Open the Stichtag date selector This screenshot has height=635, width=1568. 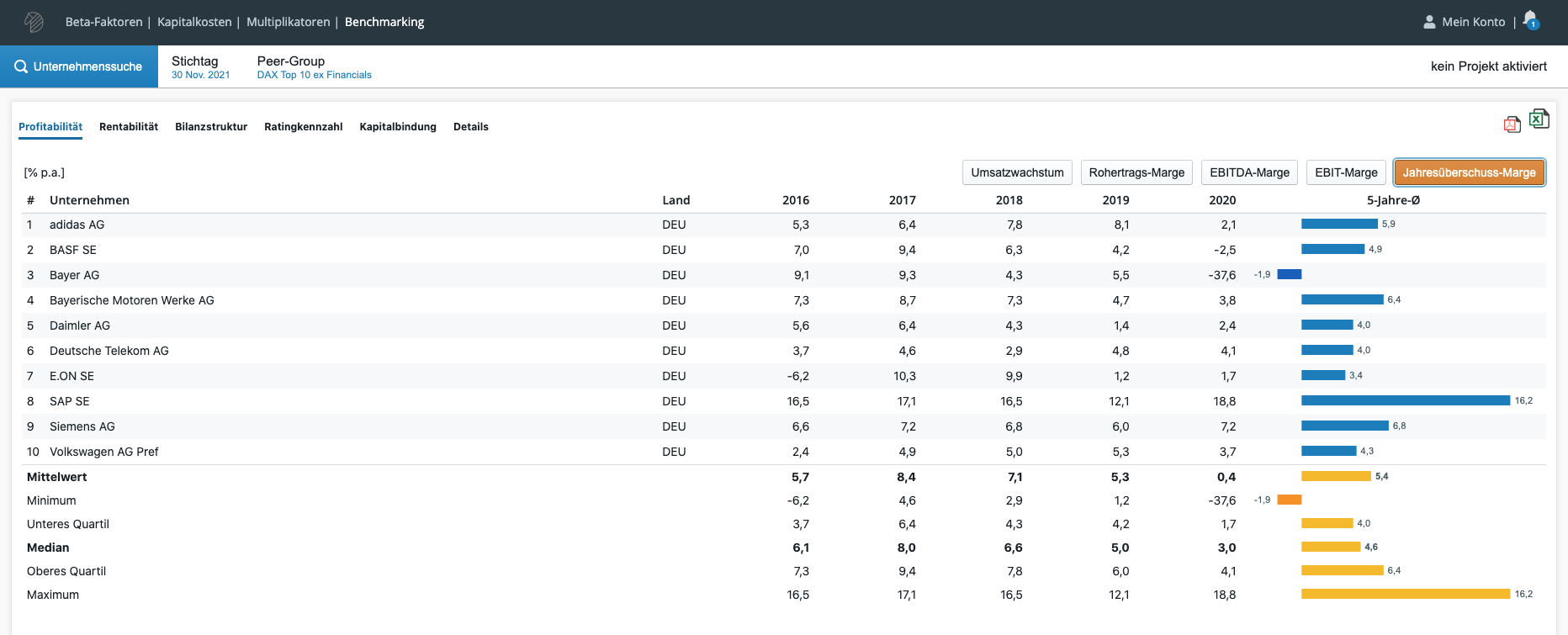(x=200, y=67)
